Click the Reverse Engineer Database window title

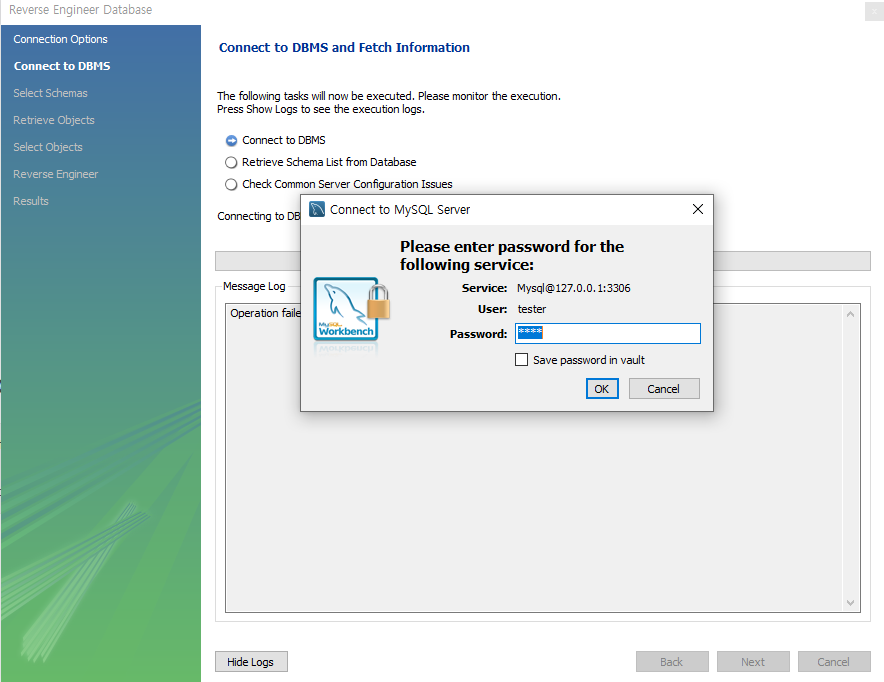tap(81, 10)
